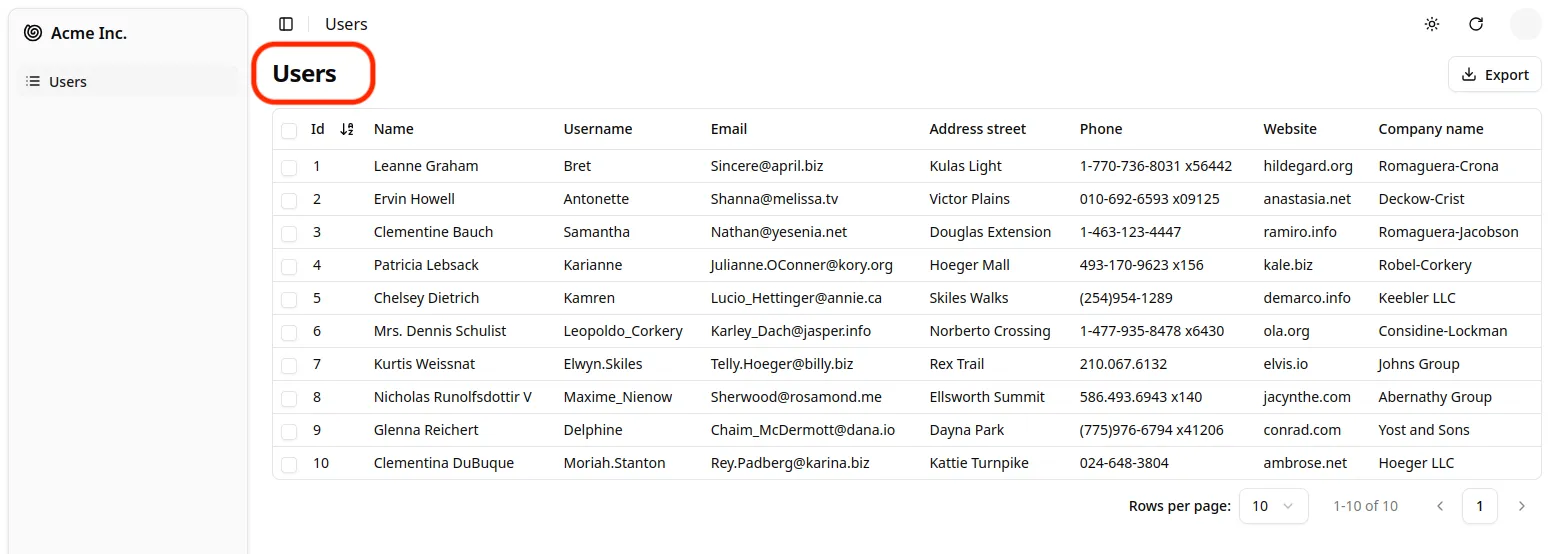Check the select-all rows checkbox
The width and height of the screenshot is (1558, 554).
click(x=289, y=130)
